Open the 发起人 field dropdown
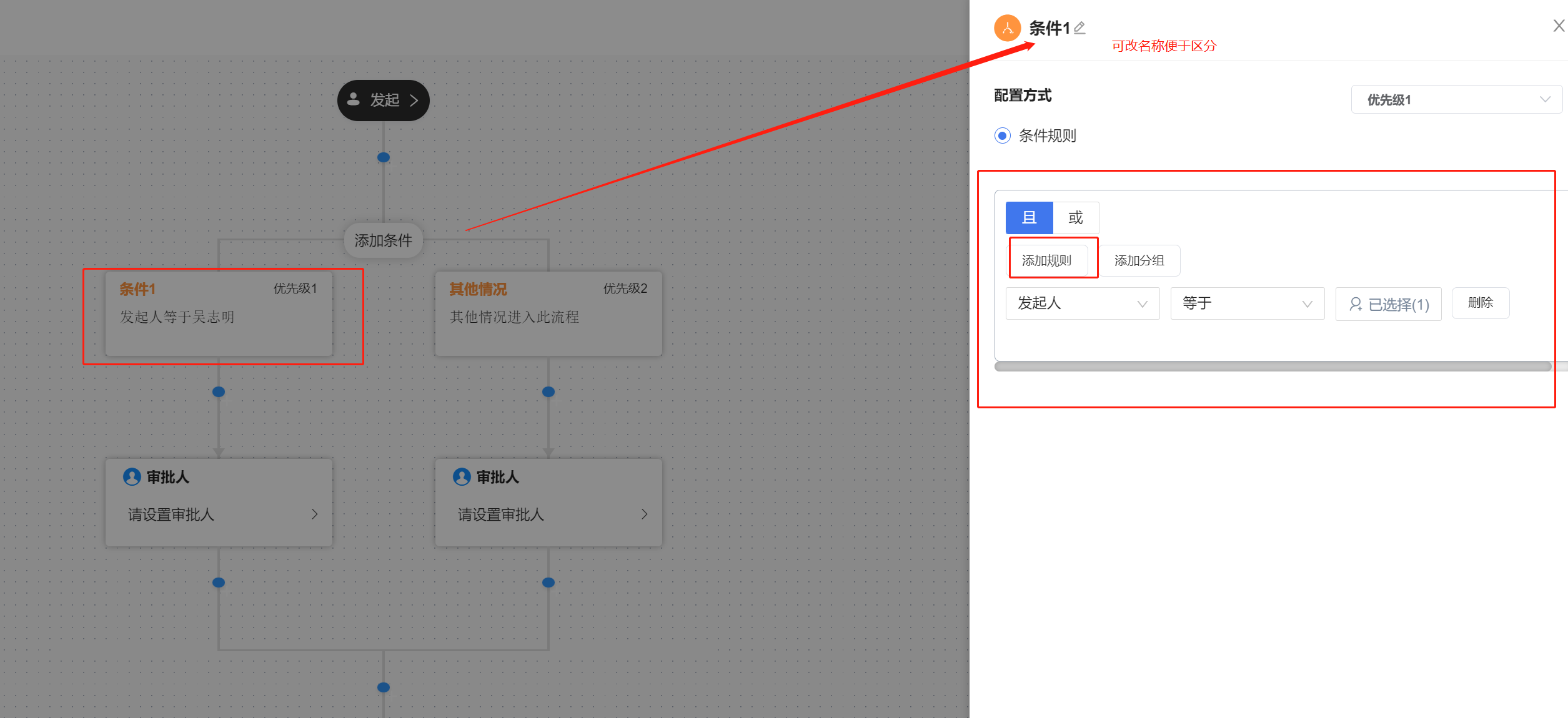The width and height of the screenshot is (1568, 718). (1083, 303)
